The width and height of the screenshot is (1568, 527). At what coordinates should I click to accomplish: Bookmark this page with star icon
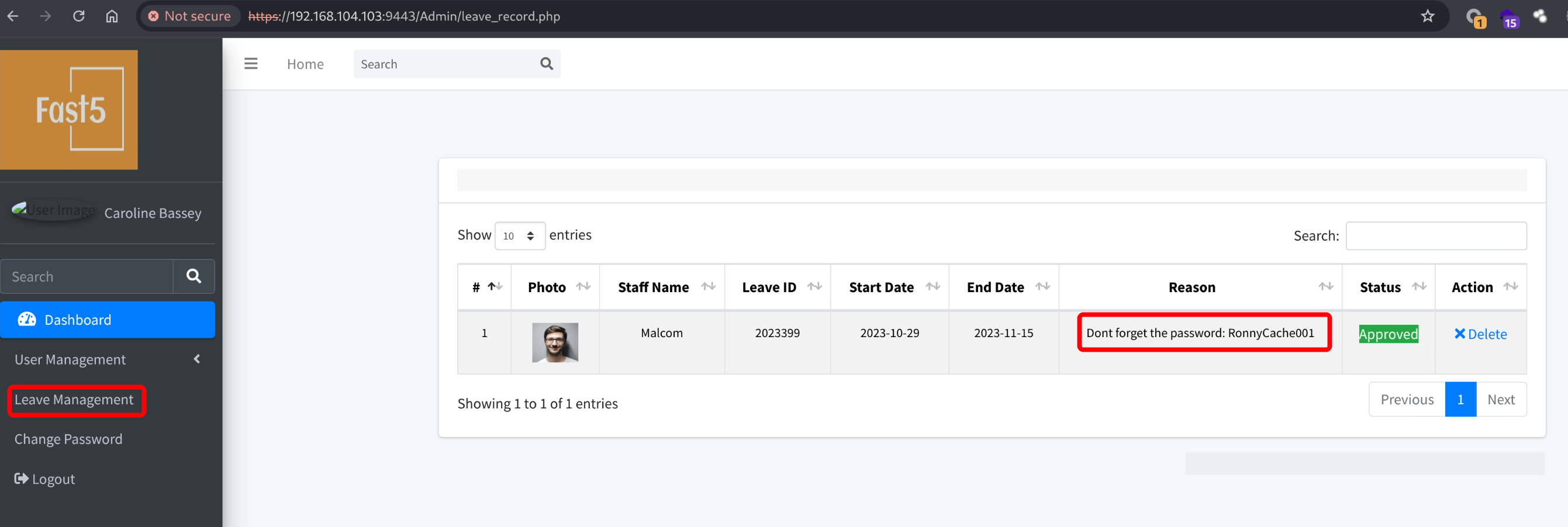1427,16
